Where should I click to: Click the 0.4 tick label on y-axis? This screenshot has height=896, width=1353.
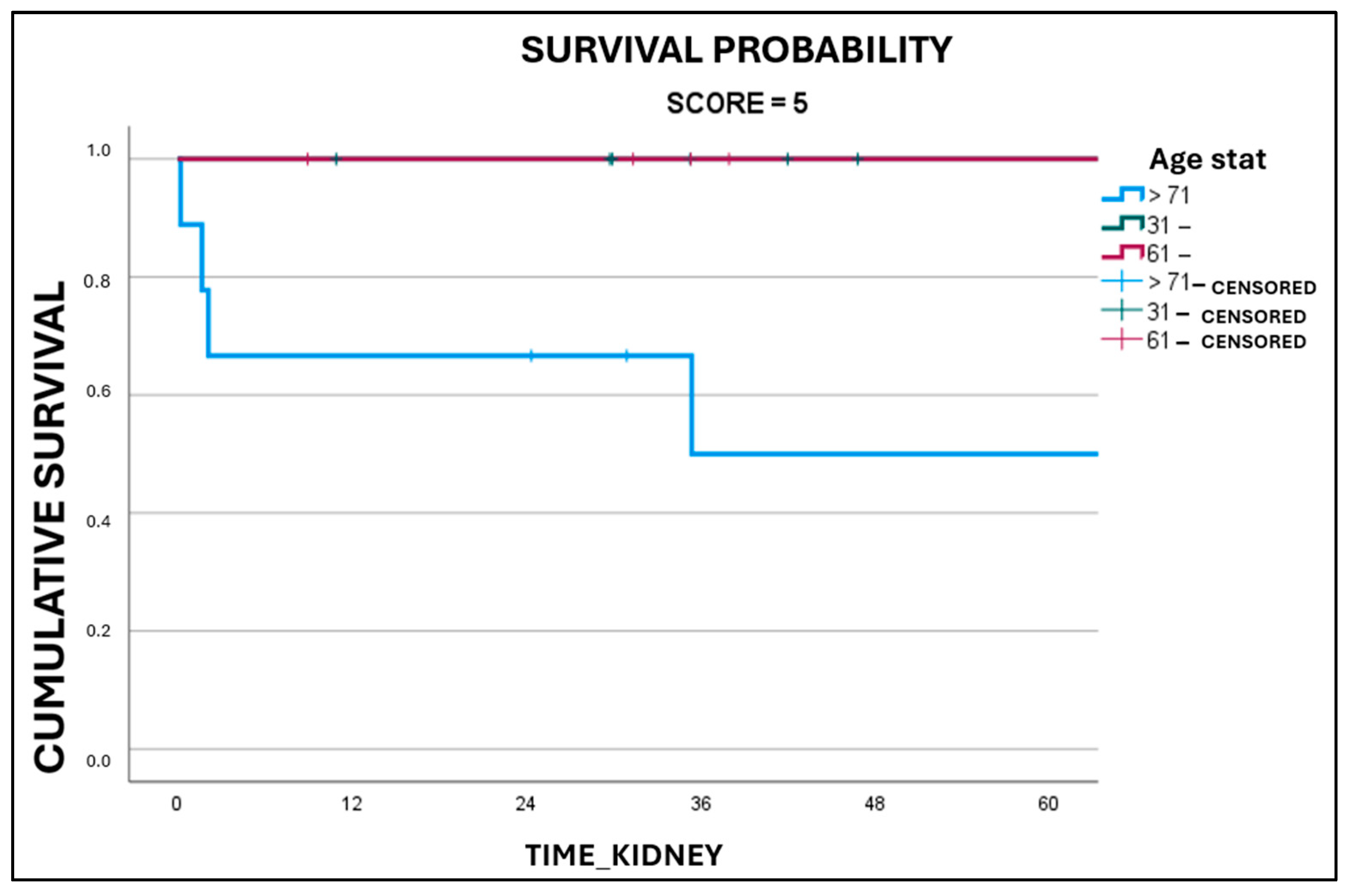coord(98,521)
